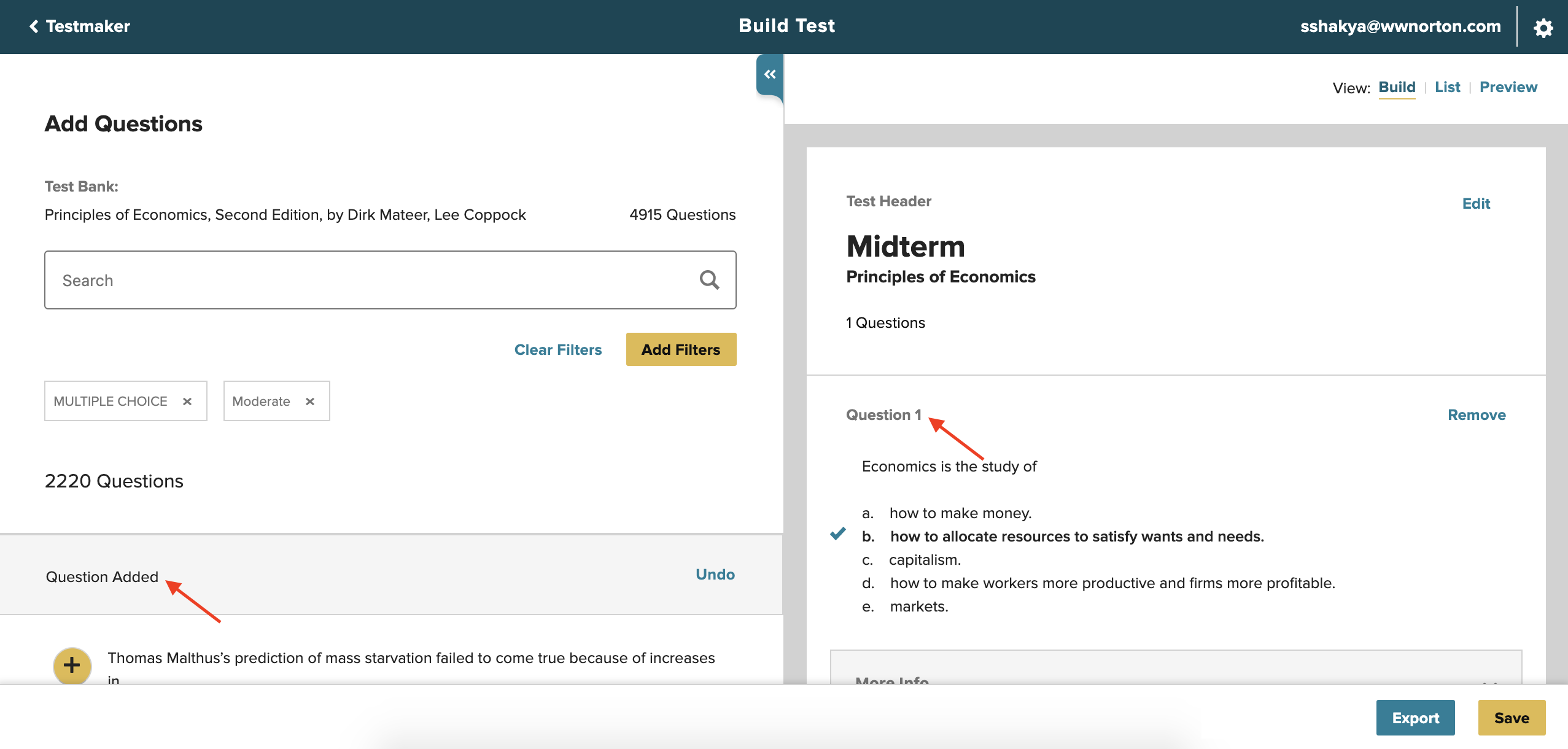Click the correct answer checkmark
The image size is (1568, 749).
pyautogui.click(x=837, y=534)
